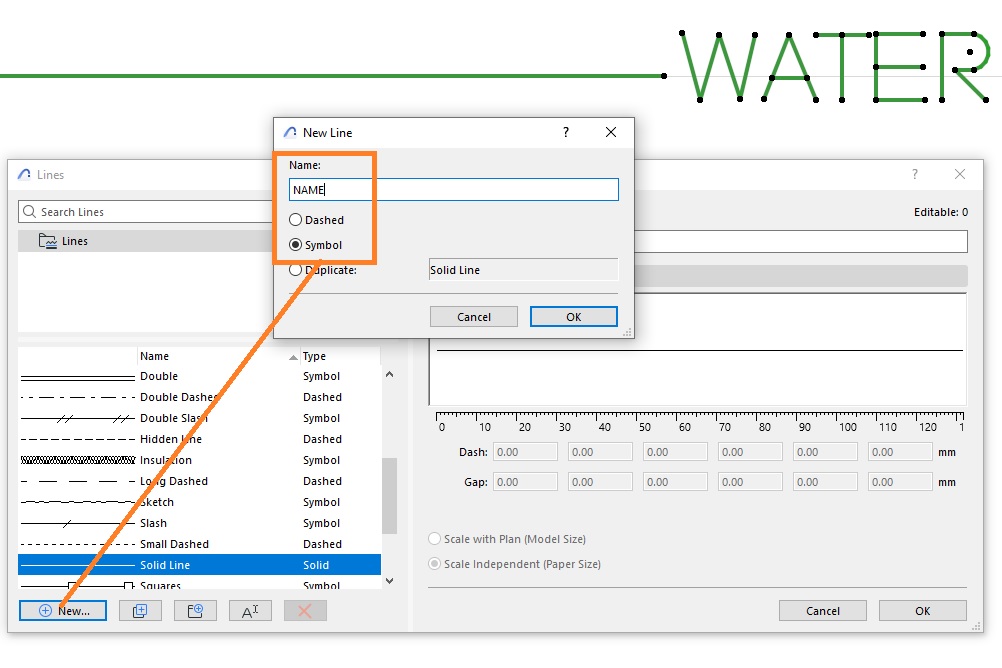
Task: Close the New Line dialog
Action: tap(611, 132)
